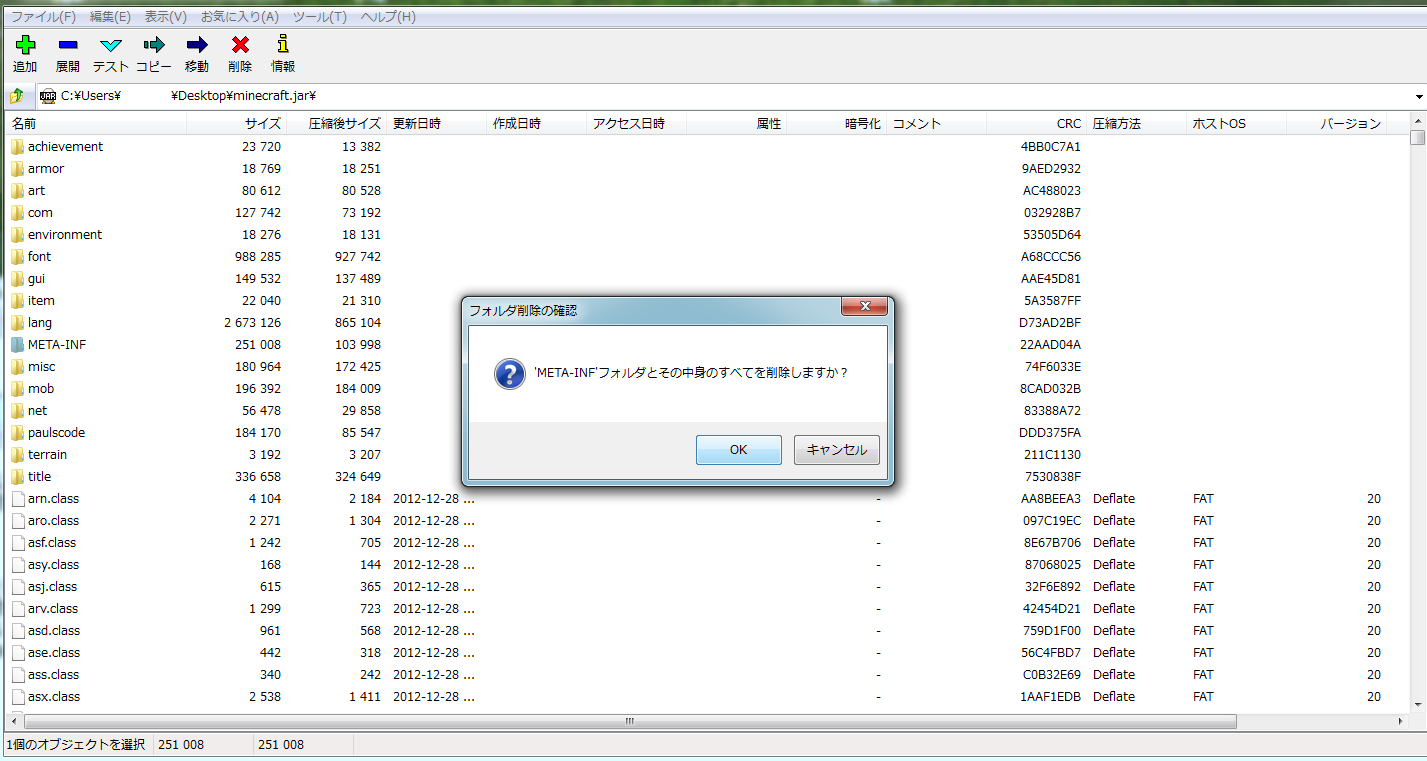This screenshot has height=761, width=1427.
Task: Click the environment folder icon
Action: point(17,234)
